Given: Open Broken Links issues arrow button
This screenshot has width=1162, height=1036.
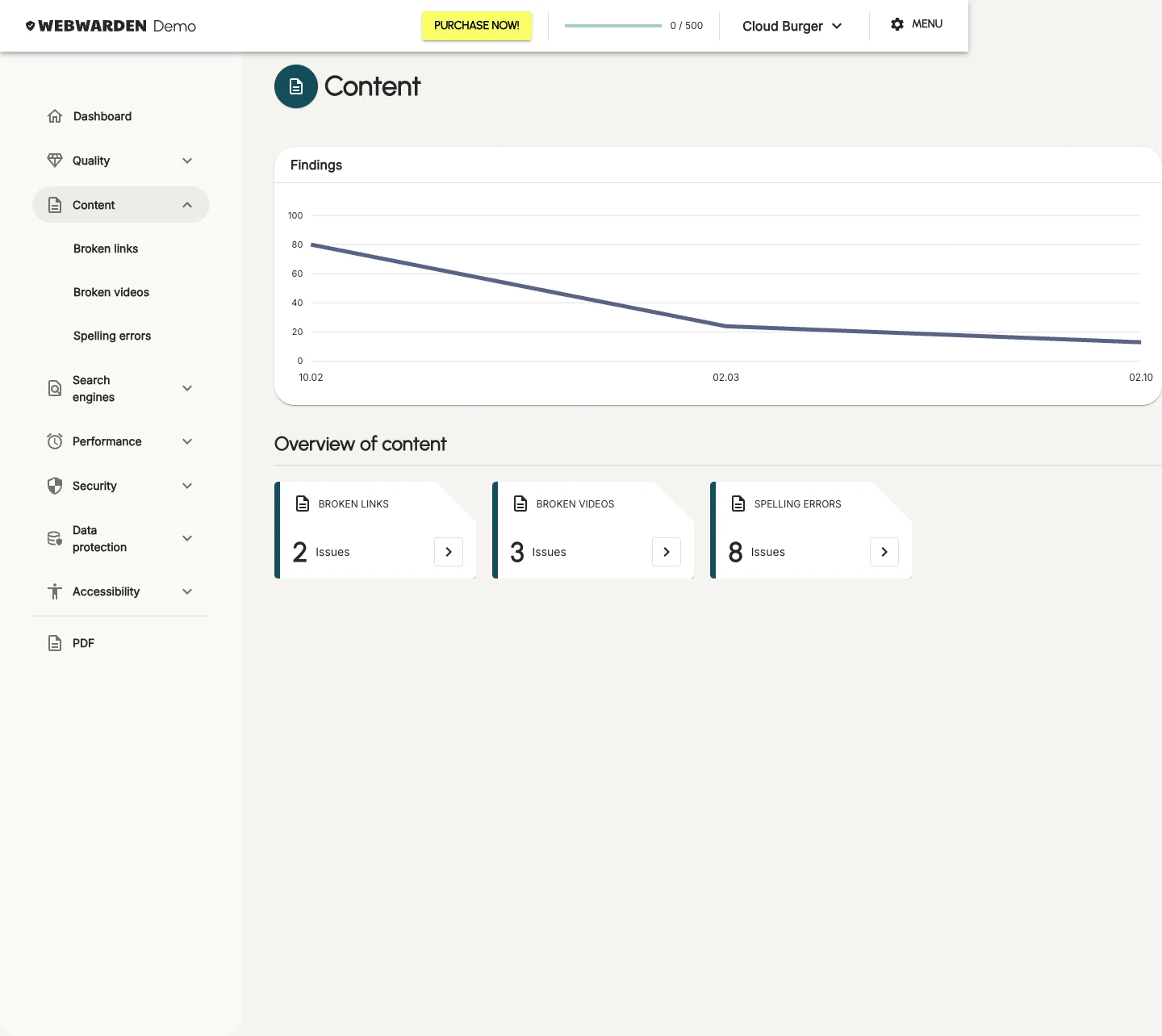Looking at the screenshot, I should [449, 552].
